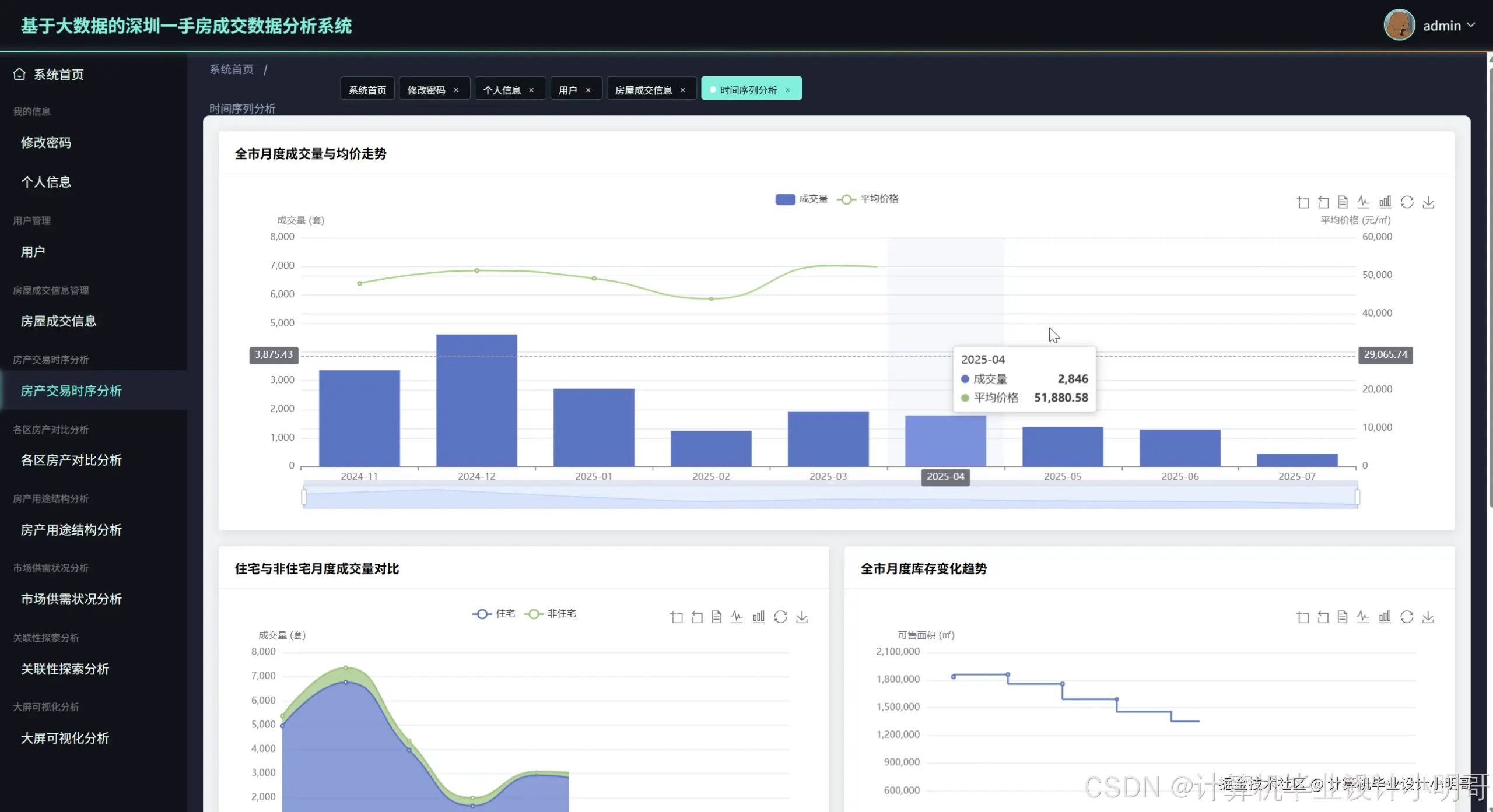This screenshot has width=1493, height=812.
Task: Restore the residential comparison chart
Action: (780, 617)
